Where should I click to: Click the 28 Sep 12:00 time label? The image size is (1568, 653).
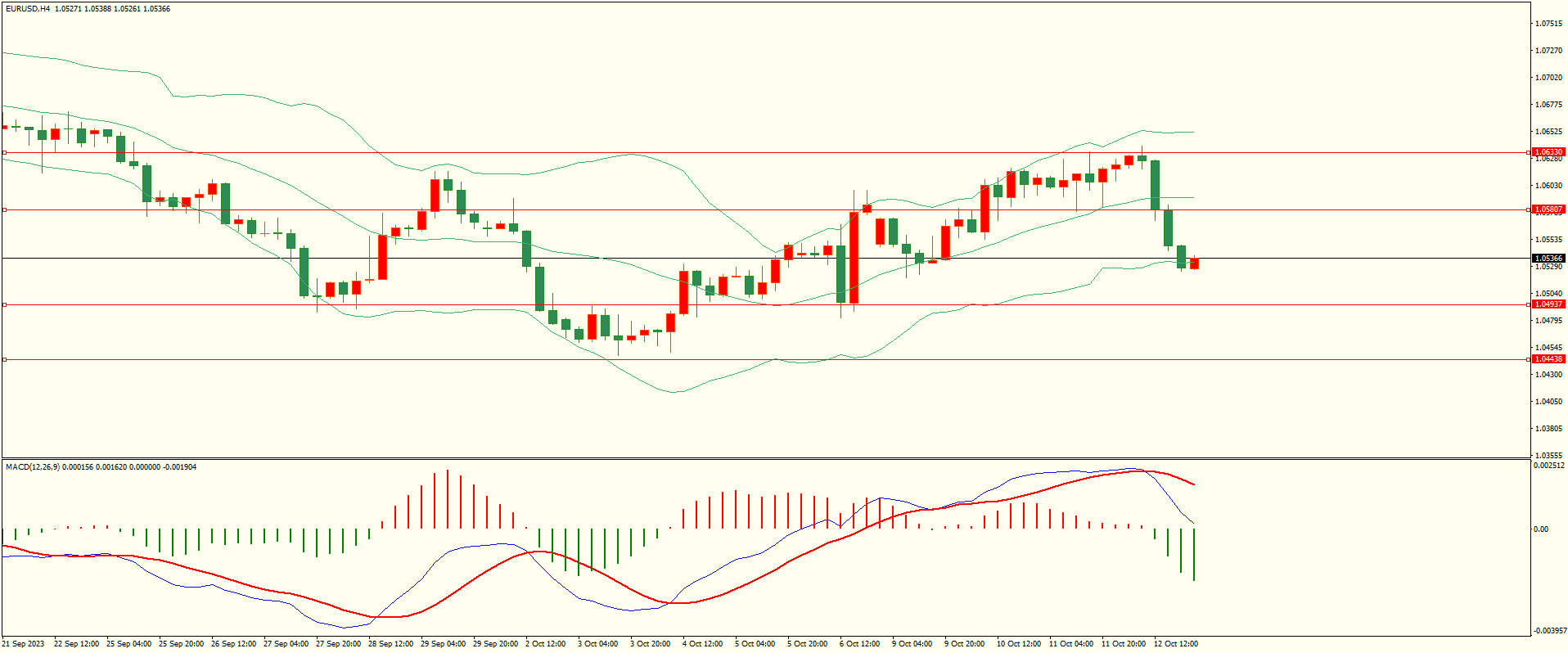(x=391, y=644)
